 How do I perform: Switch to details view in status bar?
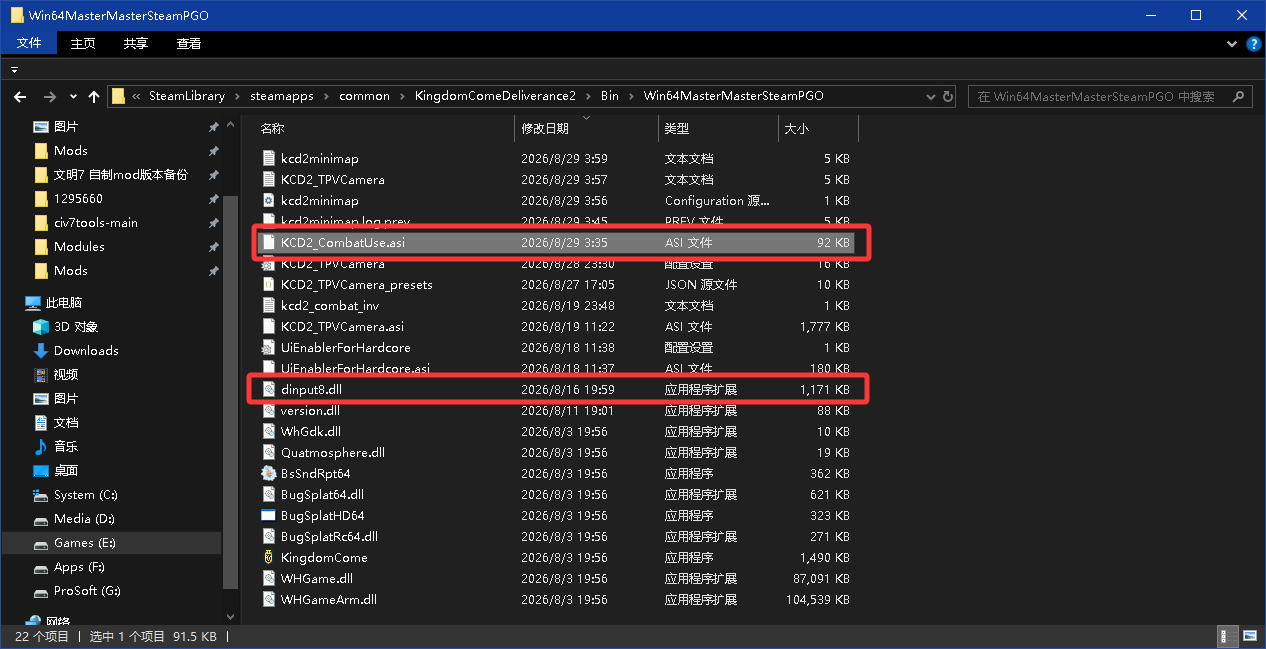tap(1227, 636)
